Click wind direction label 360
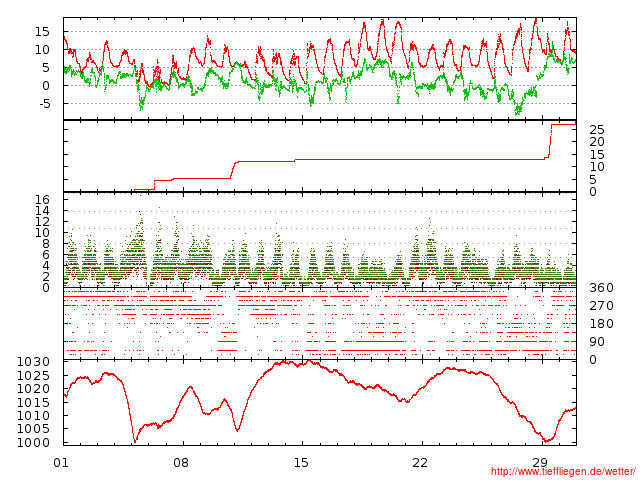The height and width of the screenshot is (480, 640). pyautogui.click(x=601, y=288)
